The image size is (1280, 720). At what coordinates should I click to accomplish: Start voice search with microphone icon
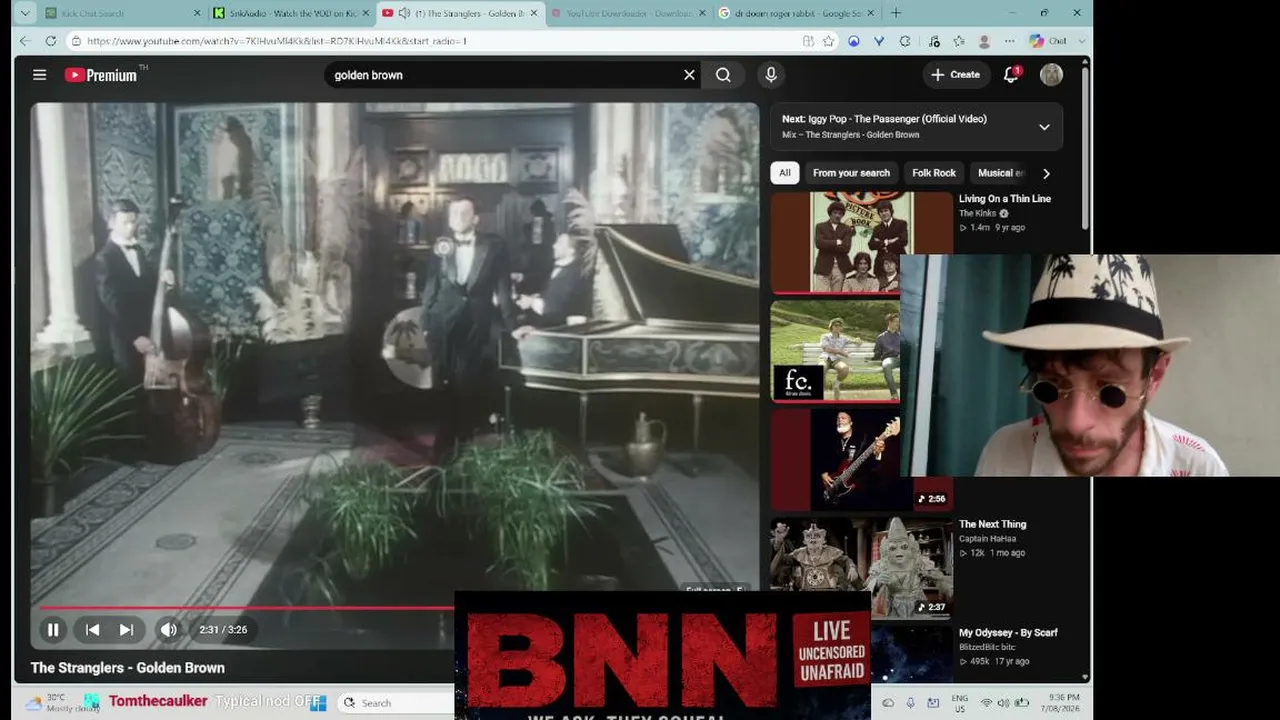pyautogui.click(x=770, y=75)
